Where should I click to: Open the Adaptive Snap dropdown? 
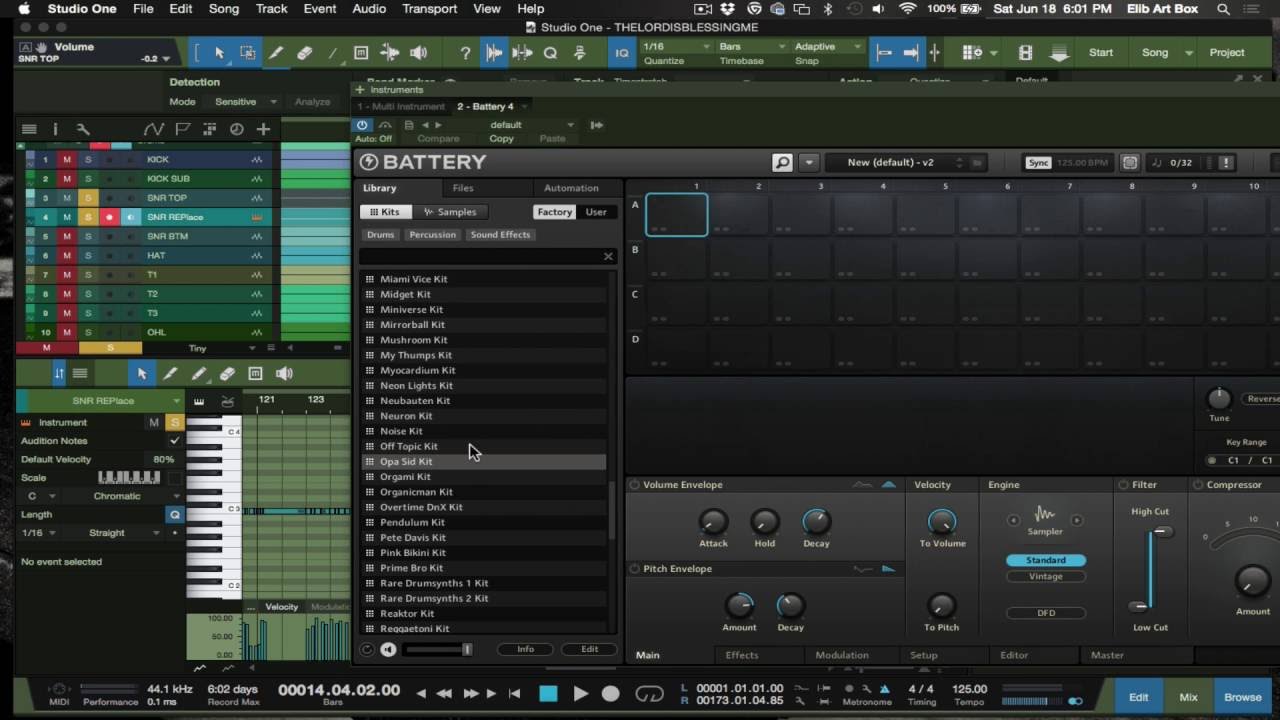pyautogui.click(x=828, y=47)
